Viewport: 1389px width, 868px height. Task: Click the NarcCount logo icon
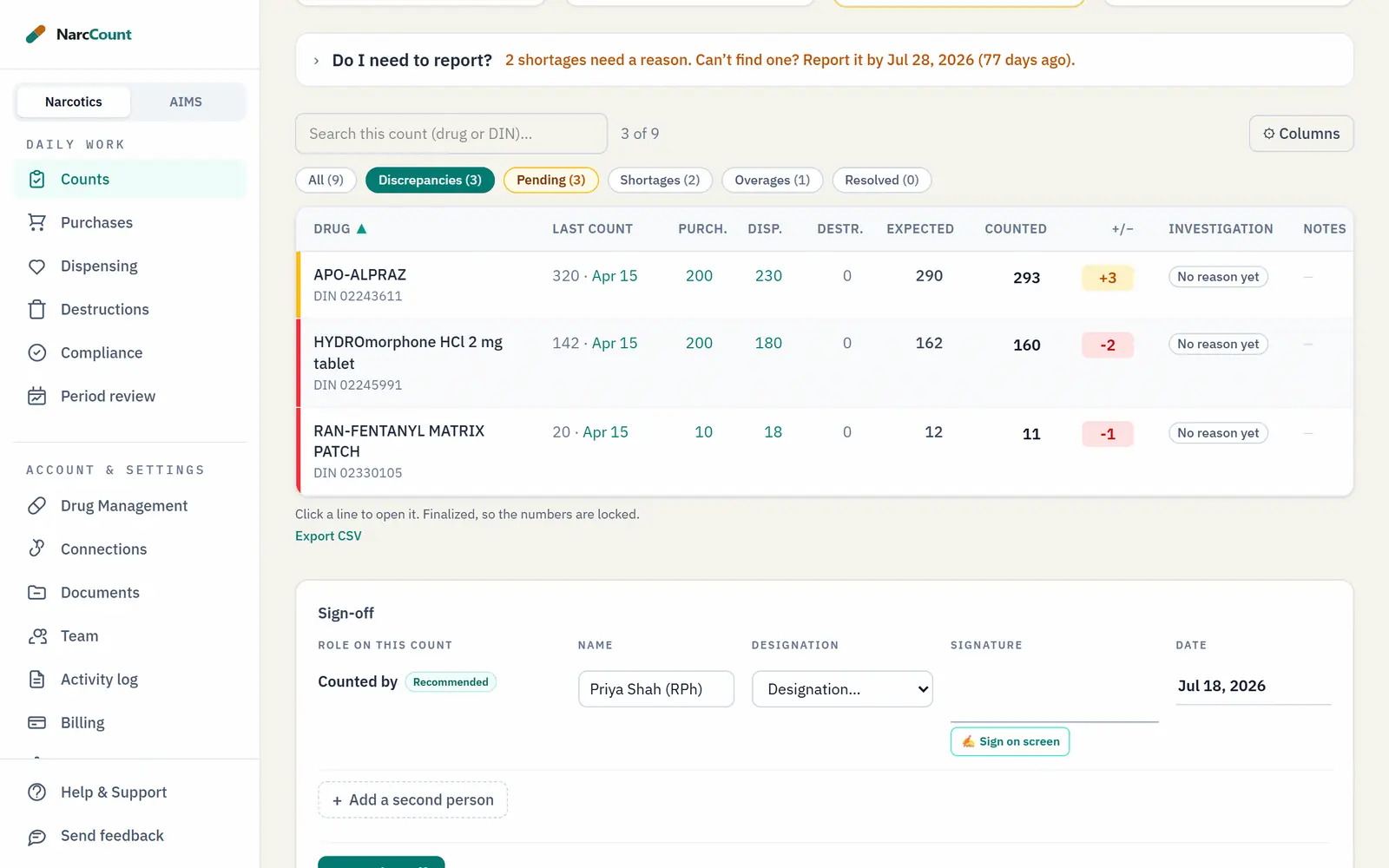point(36,34)
